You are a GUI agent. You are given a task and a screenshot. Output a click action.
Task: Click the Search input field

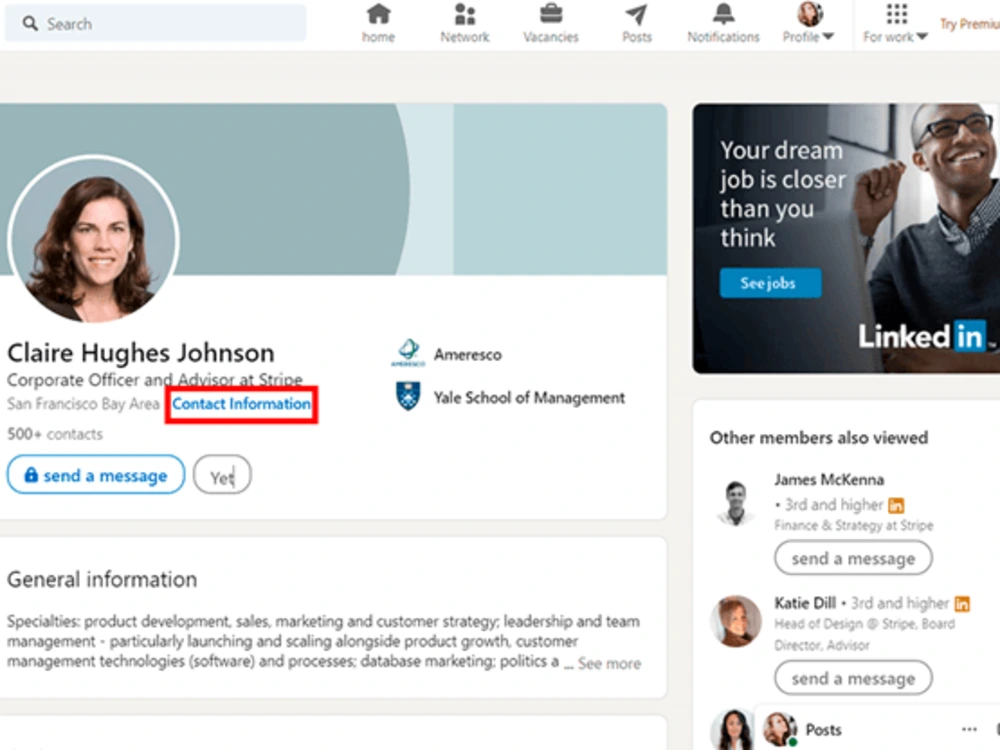click(156, 24)
